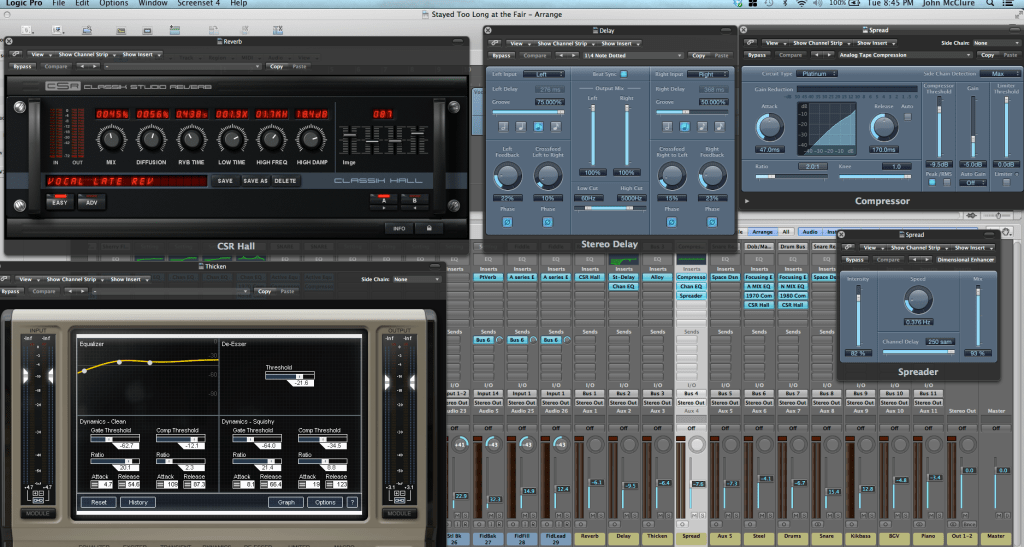Click the lock icon in CSR Hall
Image resolution: width=1024 pixels, height=547 pixels.
pyautogui.click(x=430, y=228)
